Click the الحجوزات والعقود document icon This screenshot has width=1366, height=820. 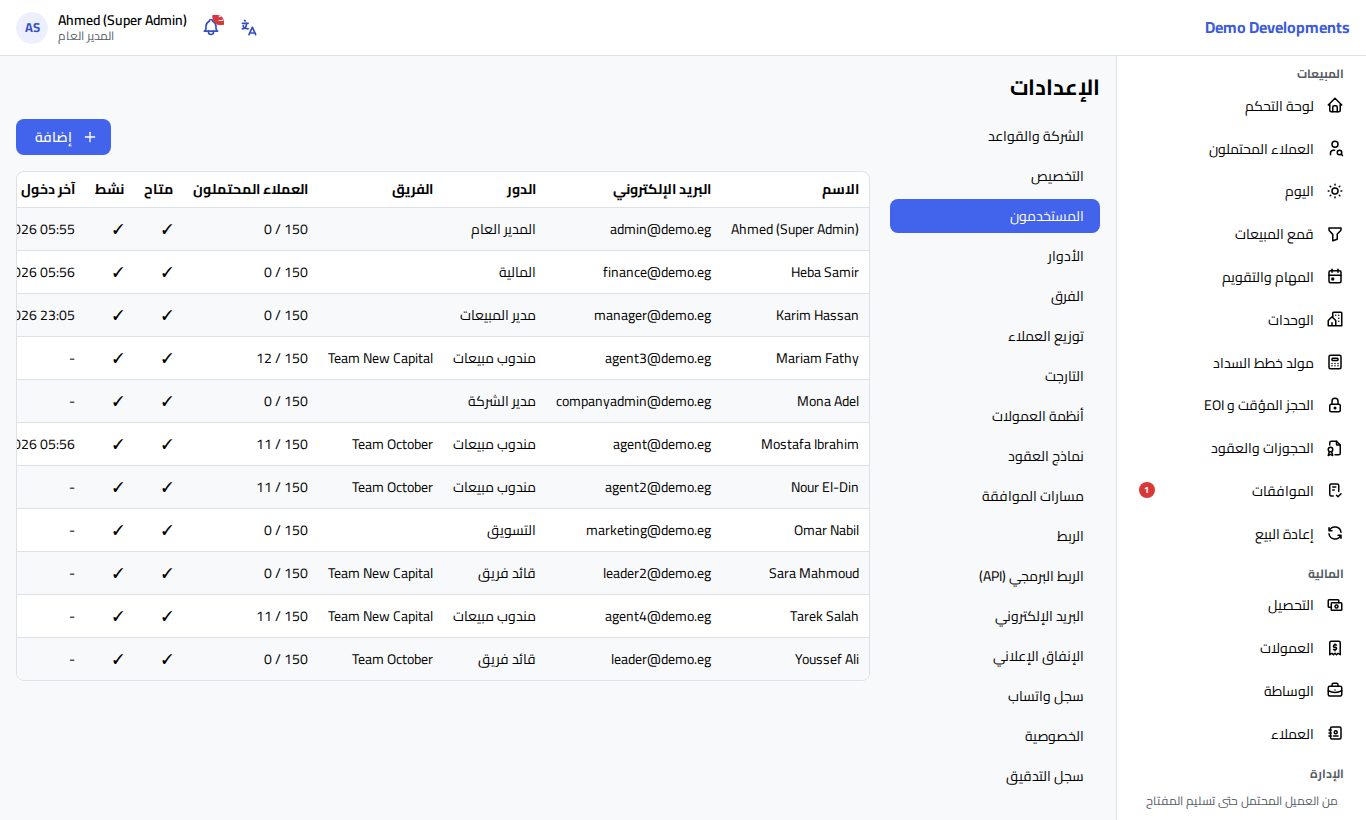(1334, 448)
